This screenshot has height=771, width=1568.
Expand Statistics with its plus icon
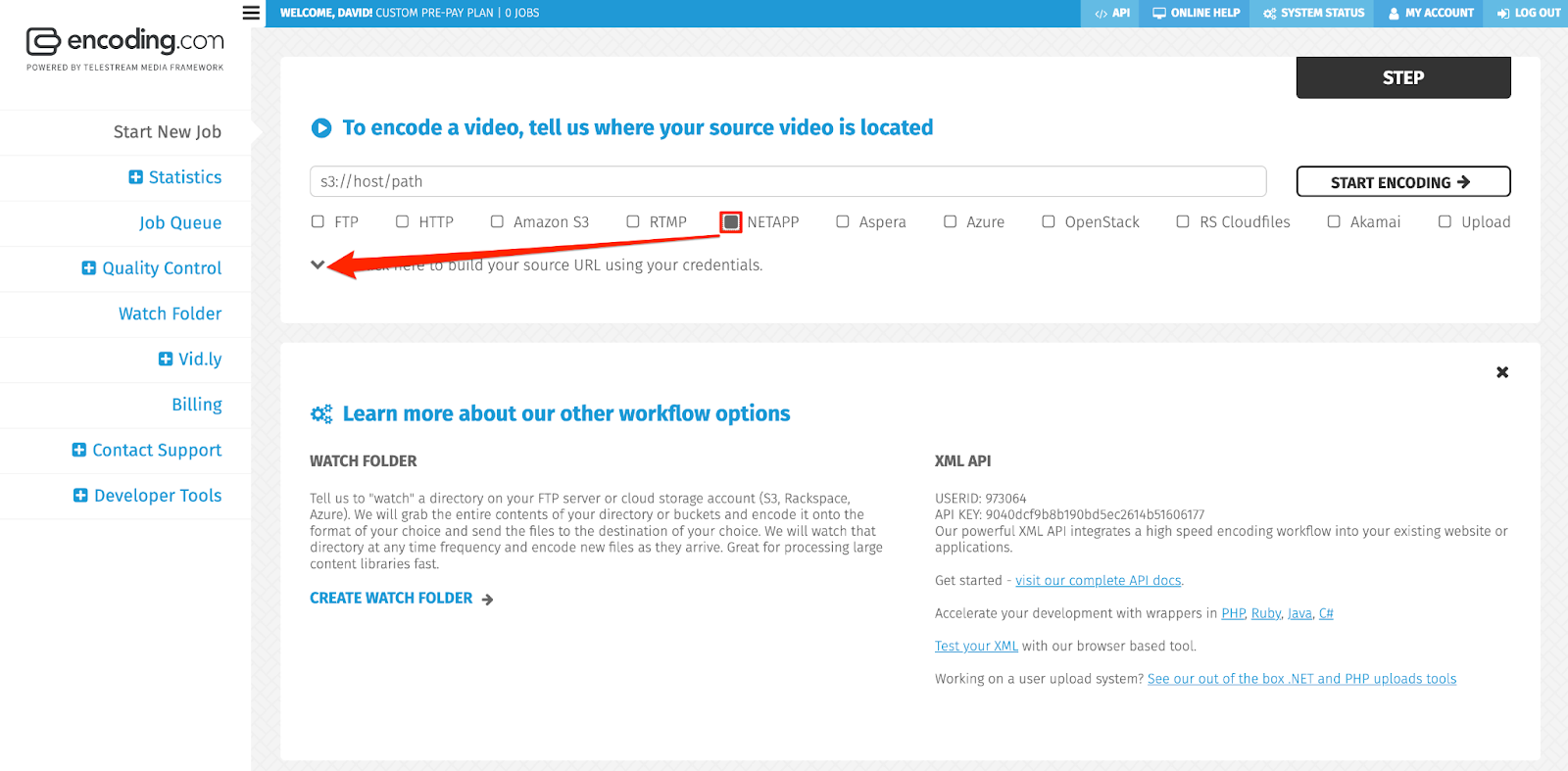coord(135,177)
